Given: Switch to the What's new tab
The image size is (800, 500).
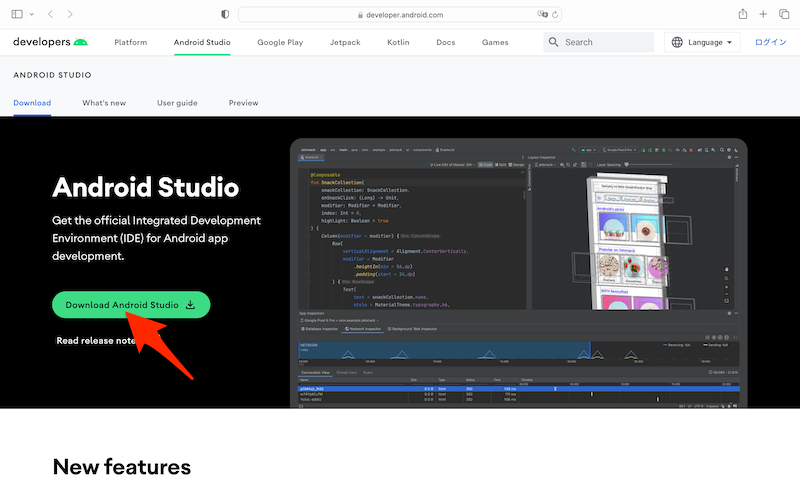Looking at the screenshot, I should [104, 103].
